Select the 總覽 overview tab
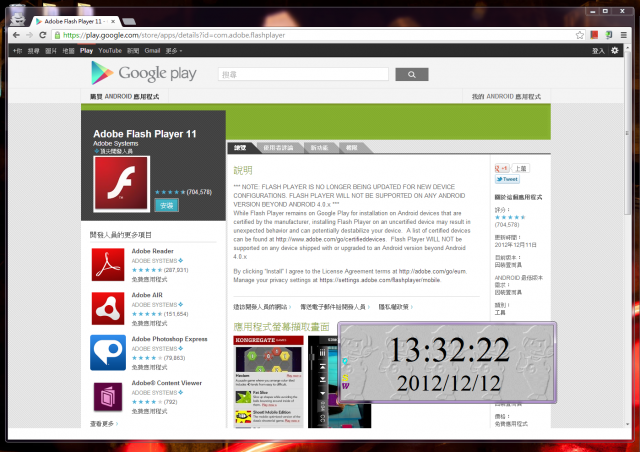The width and height of the screenshot is (640, 452). (x=241, y=147)
